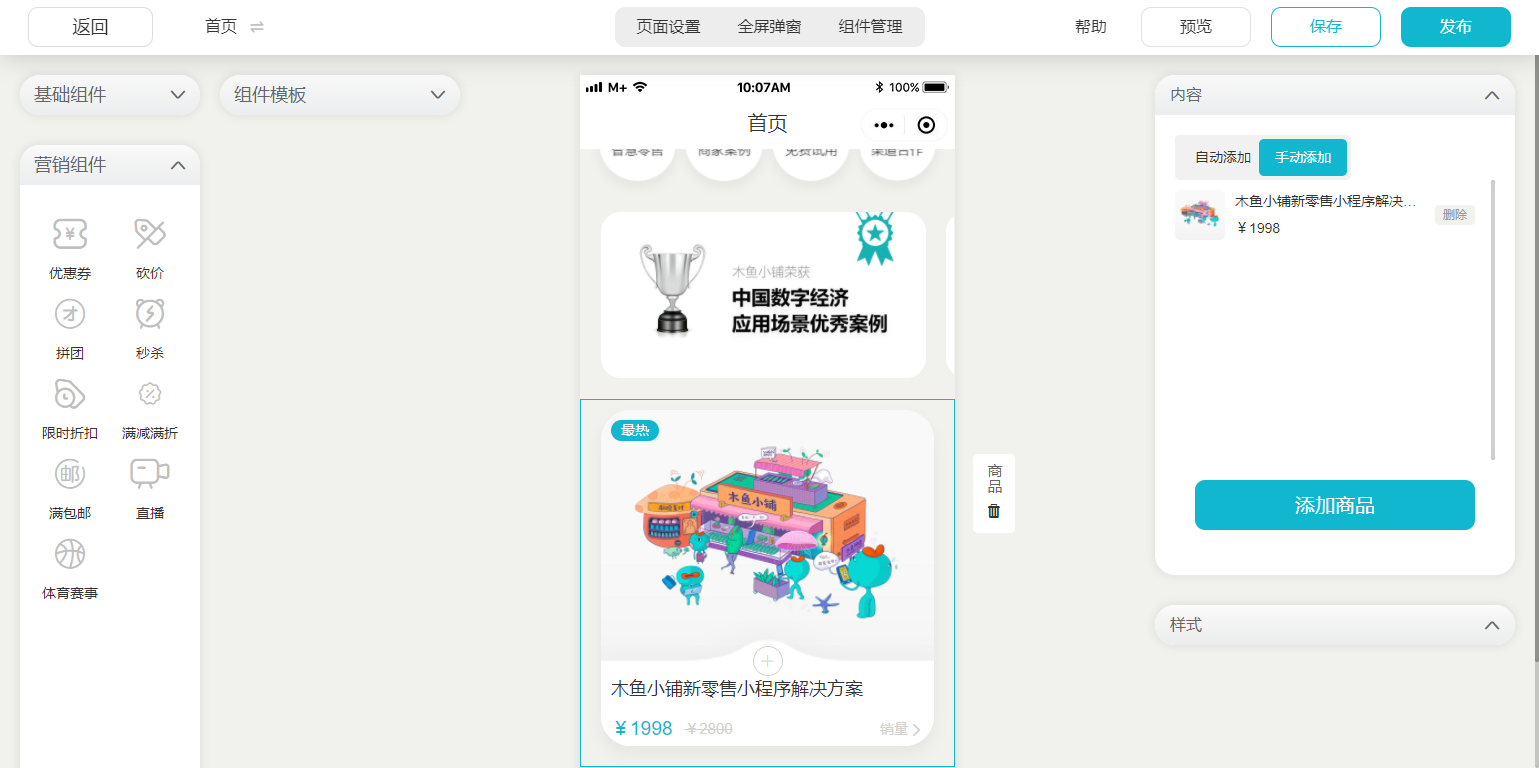This screenshot has height=768, width=1539.
Task: Click the 首页 title in phone preview
Action: click(x=767, y=124)
